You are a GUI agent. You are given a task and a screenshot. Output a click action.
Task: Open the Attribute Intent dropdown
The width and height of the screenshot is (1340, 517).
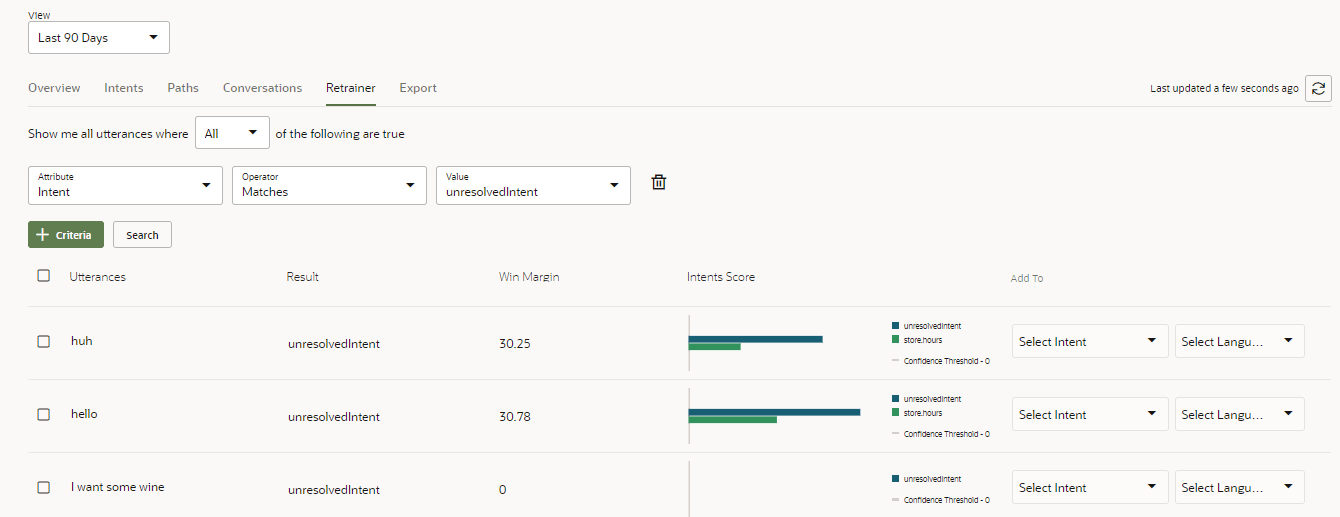pyautogui.click(x=125, y=185)
